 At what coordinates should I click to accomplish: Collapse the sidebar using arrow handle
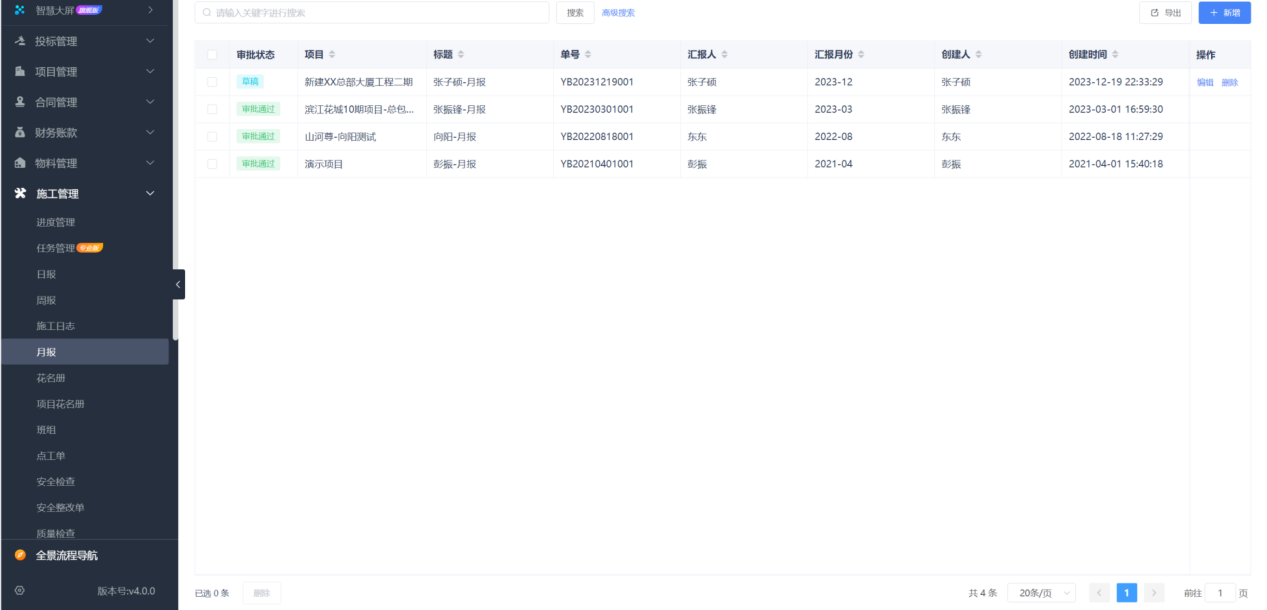coord(178,285)
